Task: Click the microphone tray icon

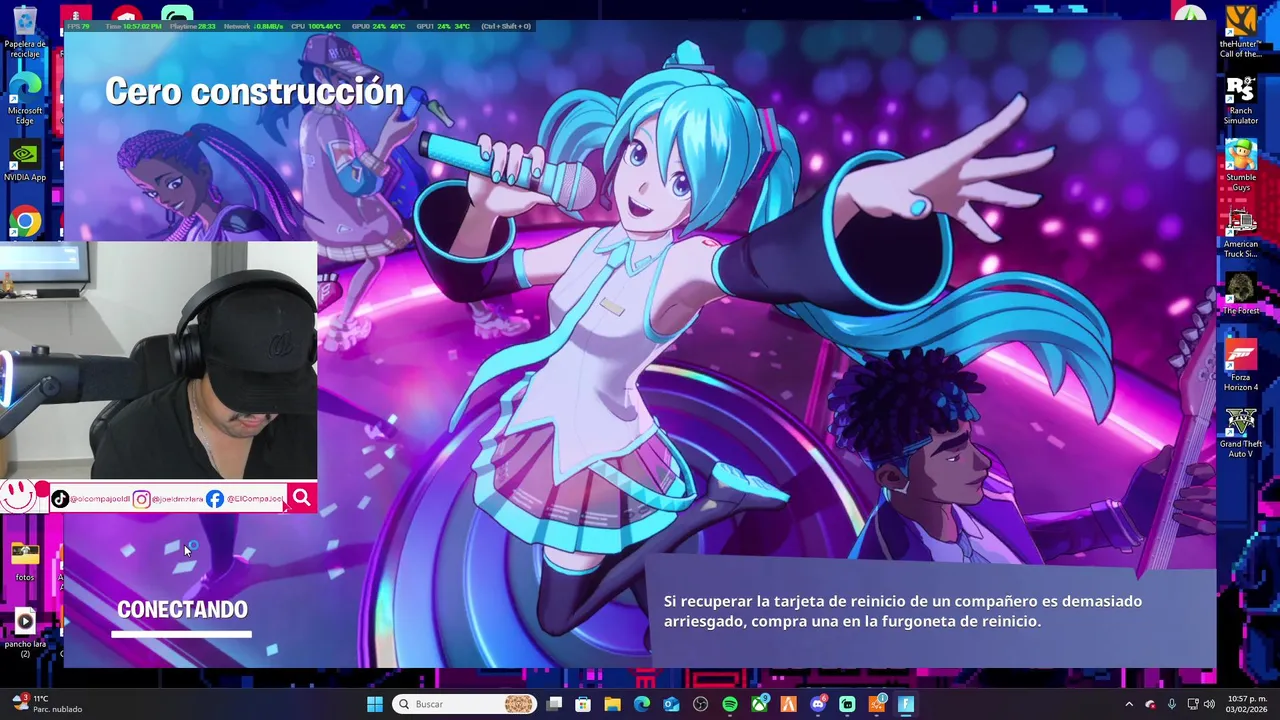Action: (x=1171, y=704)
